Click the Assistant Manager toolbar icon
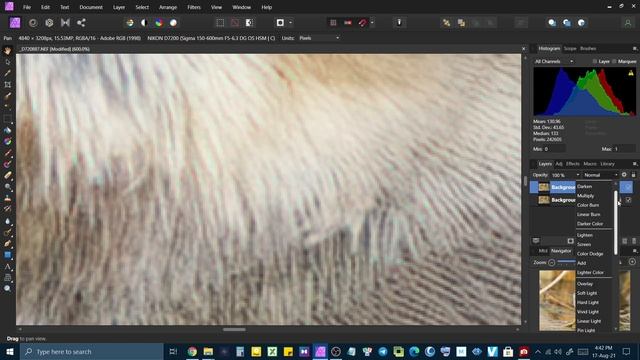The width and height of the screenshot is (640, 360). click(x=399, y=23)
